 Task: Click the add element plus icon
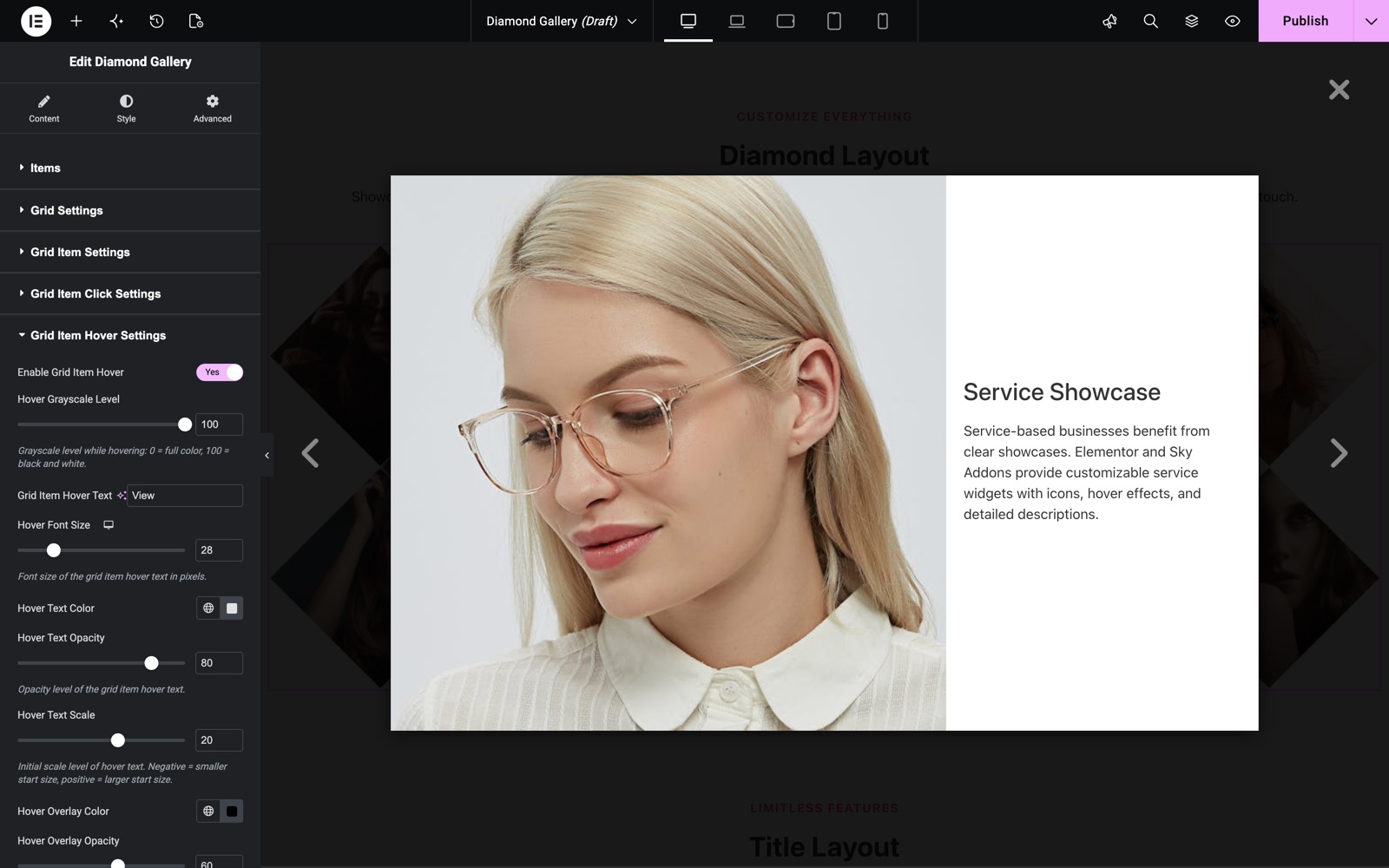pyautogui.click(x=76, y=21)
